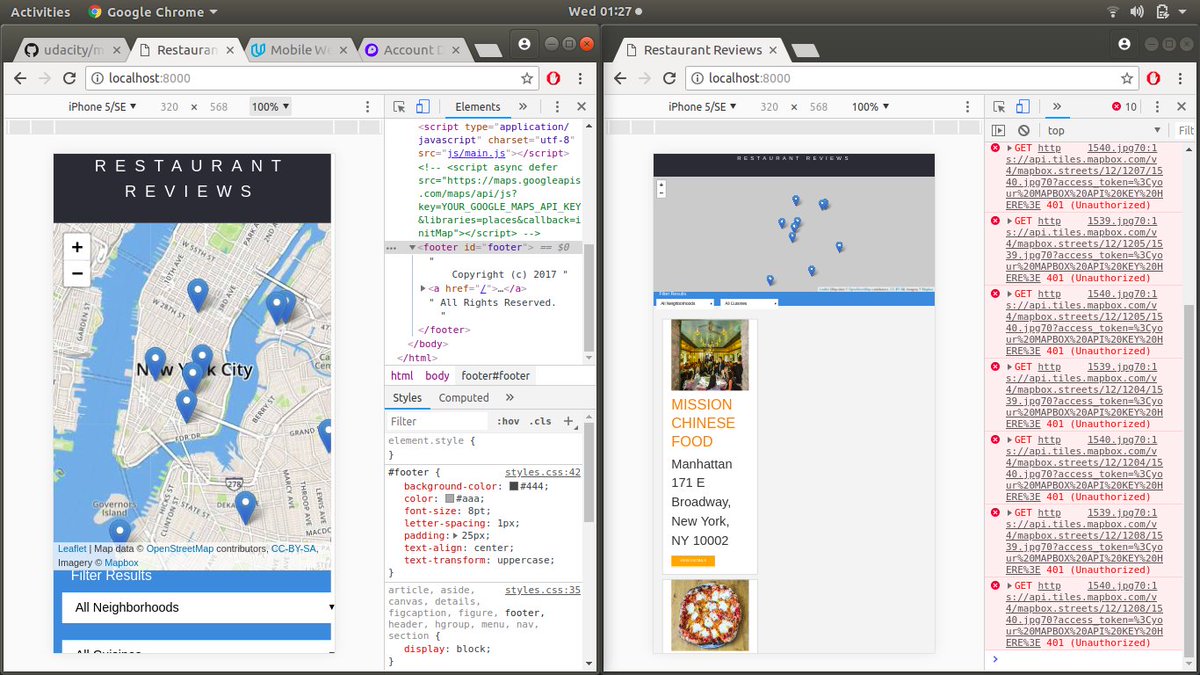Screen dimensions: 1200x675
Task: Open the right DevTools customize menu
Action: tap(1157, 106)
